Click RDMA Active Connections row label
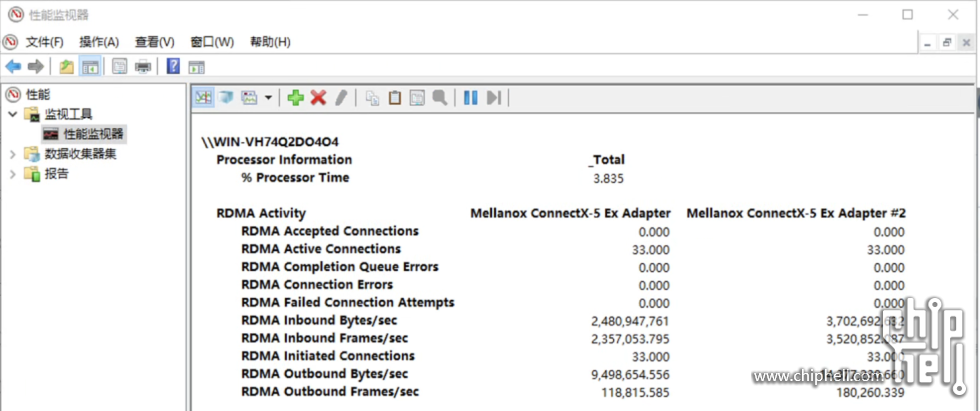980x411 pixels. point(321,249)
